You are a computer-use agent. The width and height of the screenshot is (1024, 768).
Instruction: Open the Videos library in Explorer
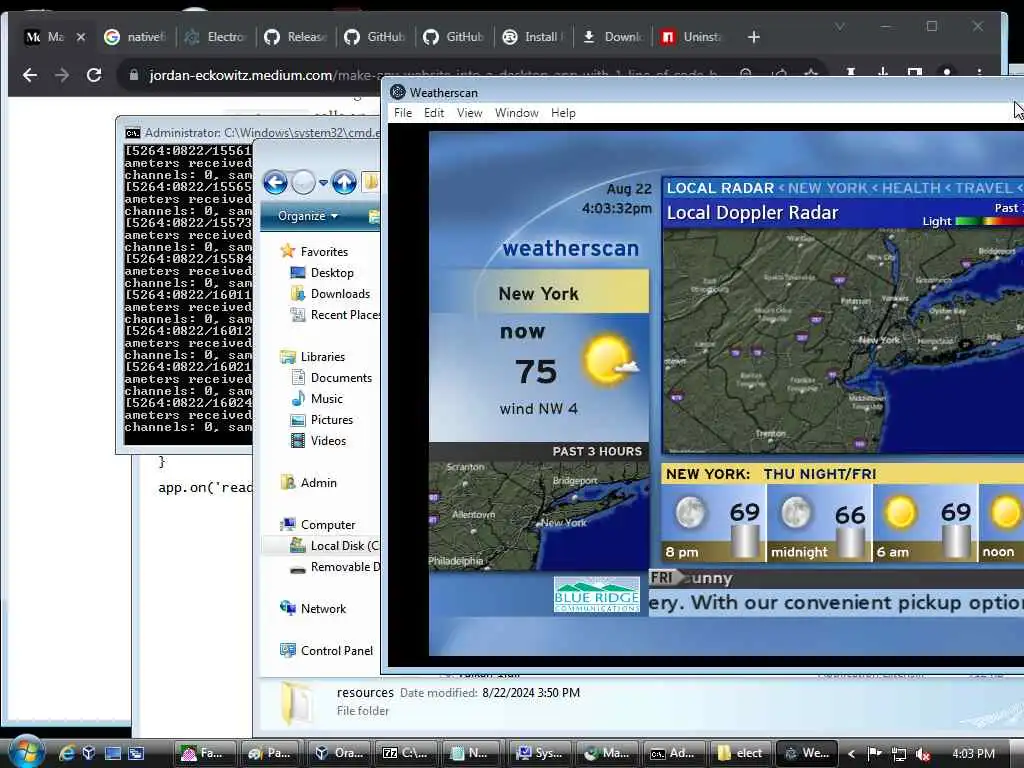tap(328, 441)
